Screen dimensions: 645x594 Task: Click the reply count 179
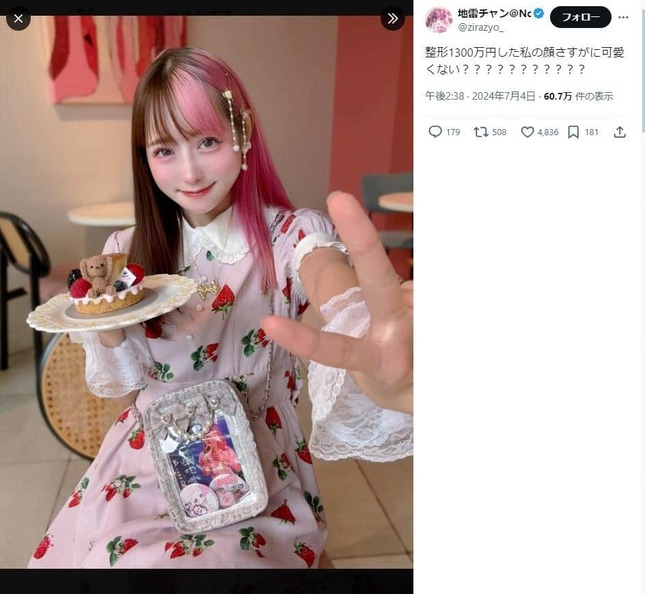(453, 132)
